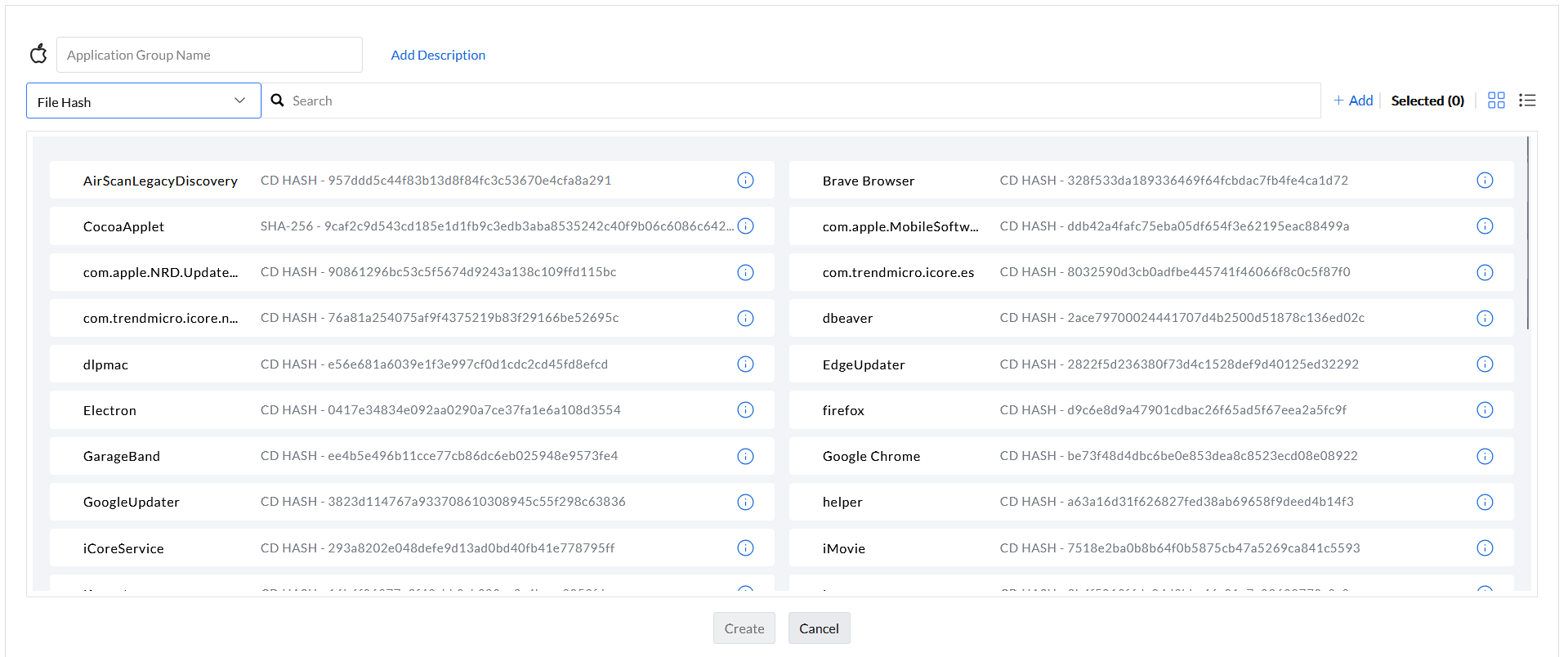1568x657 pixels.
Task: Show GoogleUpdater info icon
Action: pos(745,502)
